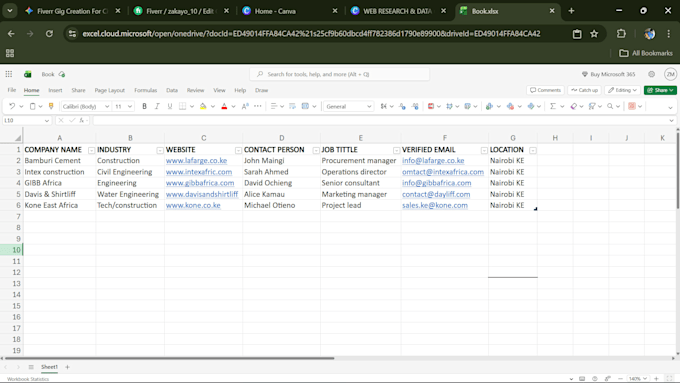Open INDUSTRY column filter dropdown
Viewport: 680px width, 383px height.
tap(160, 150)
